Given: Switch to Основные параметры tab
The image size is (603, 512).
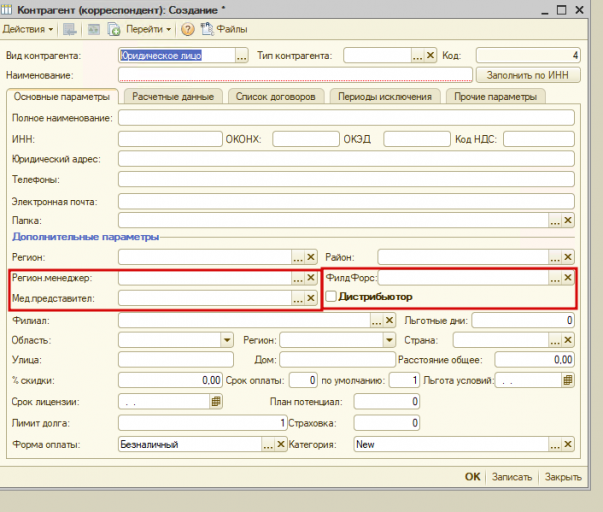Looking at the screenshot, I should [62, 97].
